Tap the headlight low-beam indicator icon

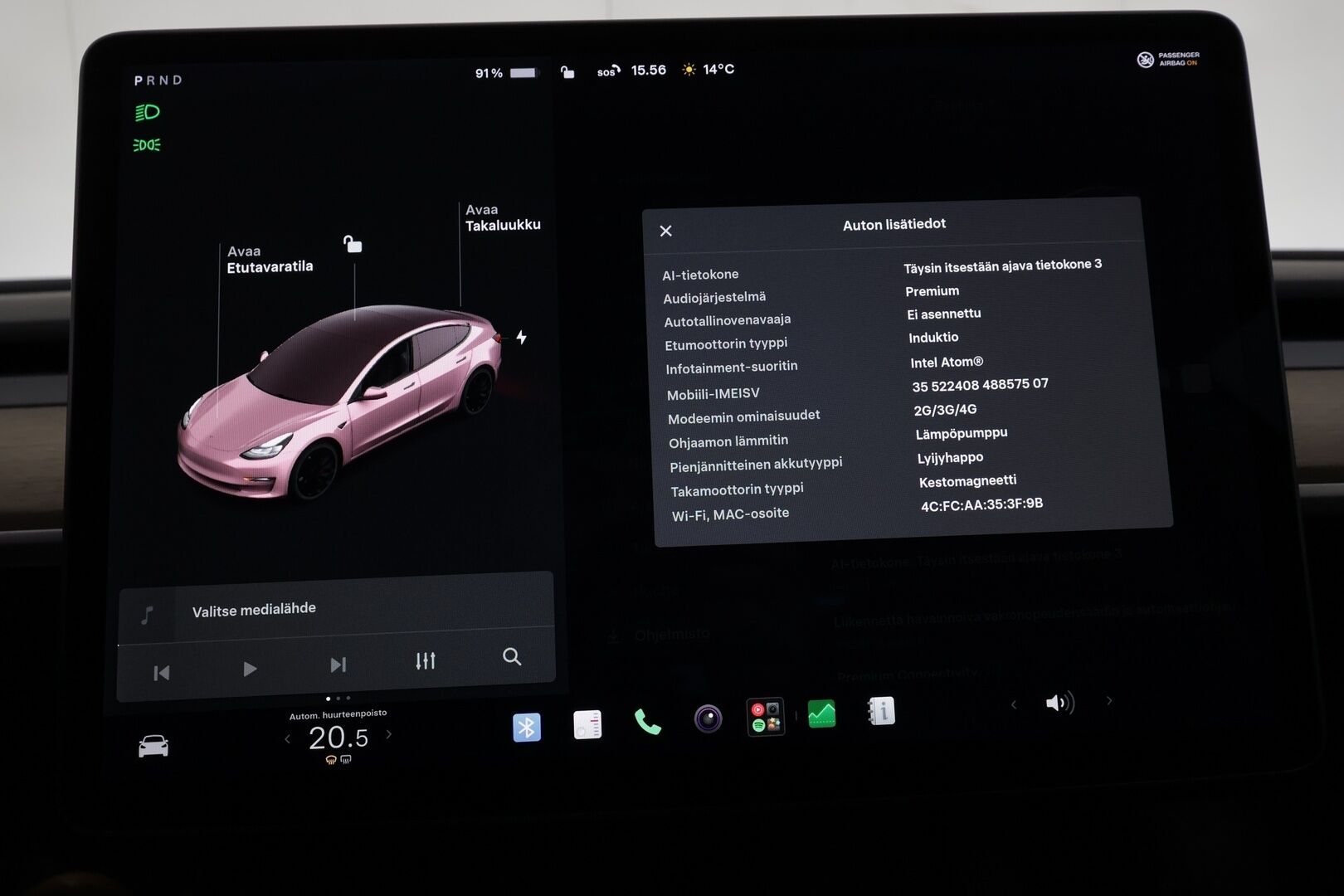[147, 112]
